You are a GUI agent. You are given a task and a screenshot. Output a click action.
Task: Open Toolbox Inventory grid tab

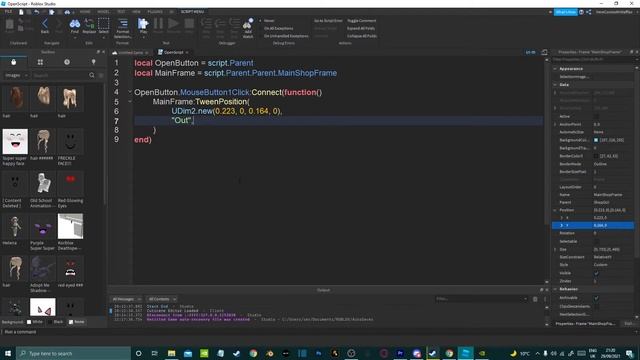pyautogui.click(x=40, y=62)
